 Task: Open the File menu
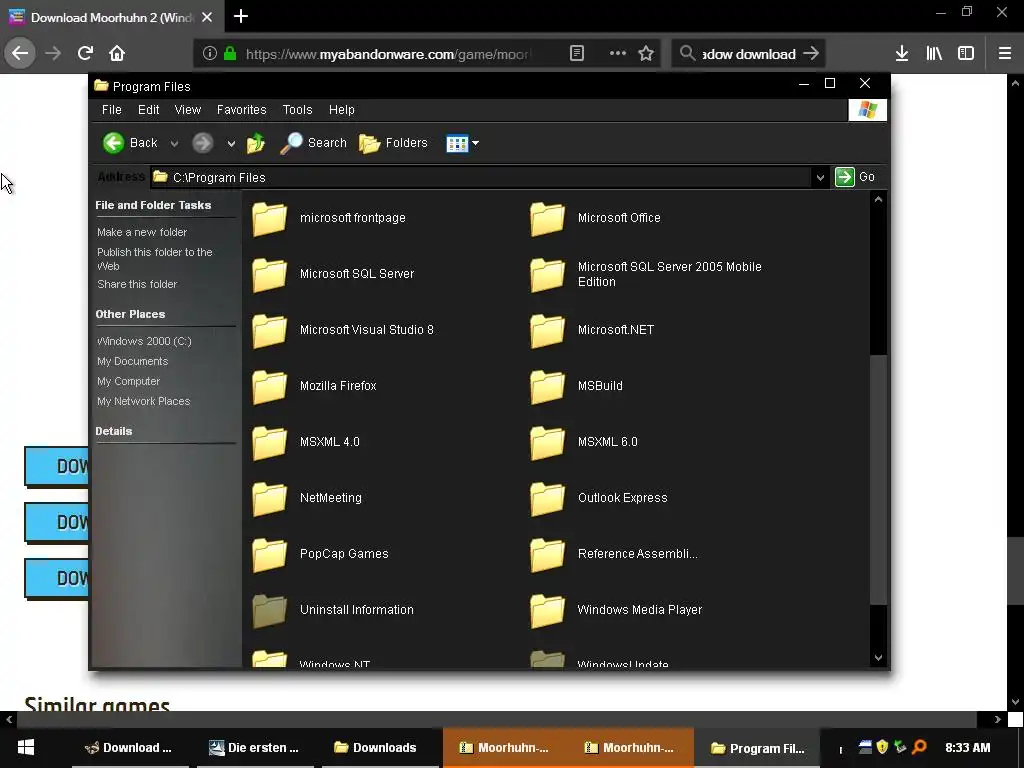pos(112,110)
